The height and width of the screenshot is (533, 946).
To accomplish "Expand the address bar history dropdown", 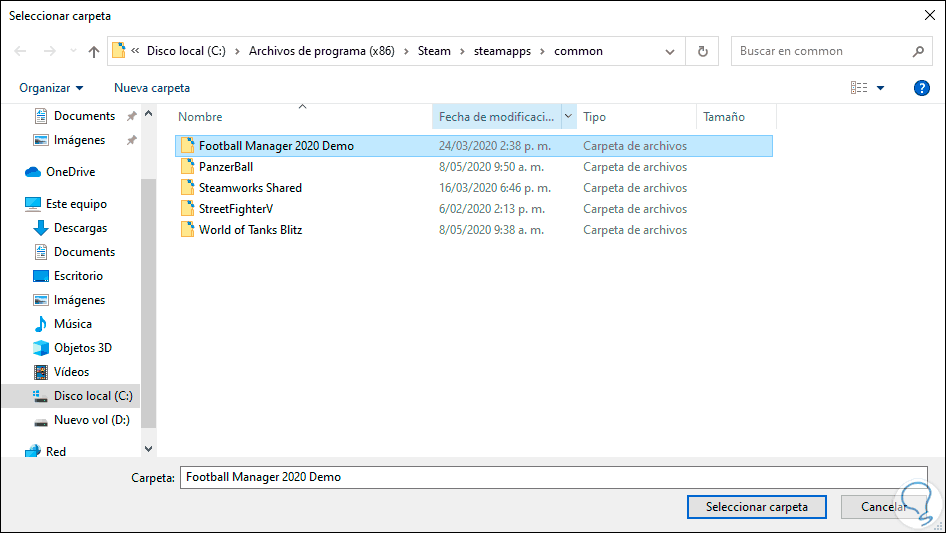I will (670, 51).
